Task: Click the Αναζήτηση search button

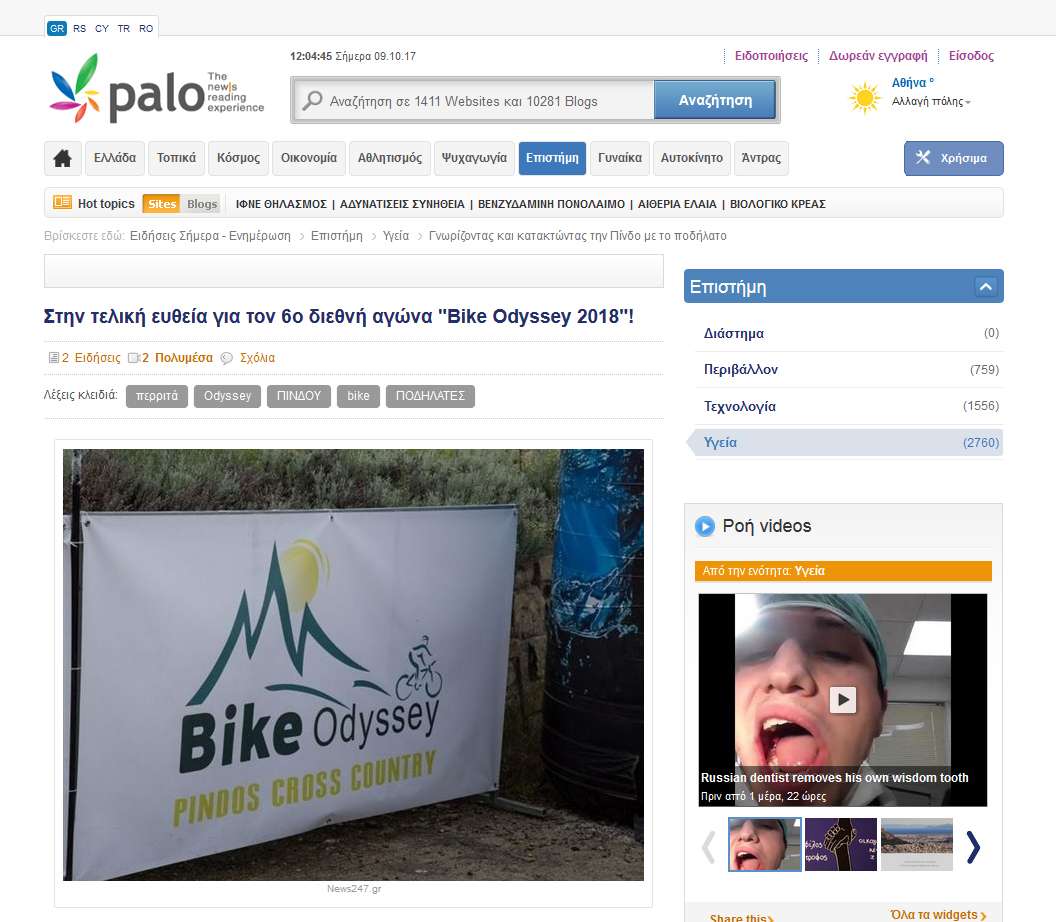Action: click(x=715, y=100)
